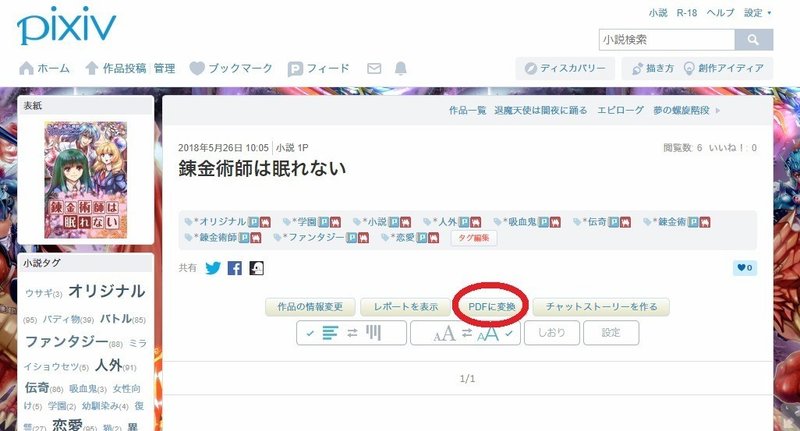Focus the 小説検索 search field
This screenshot has height=431, width=800.
[x=667, y=40]
